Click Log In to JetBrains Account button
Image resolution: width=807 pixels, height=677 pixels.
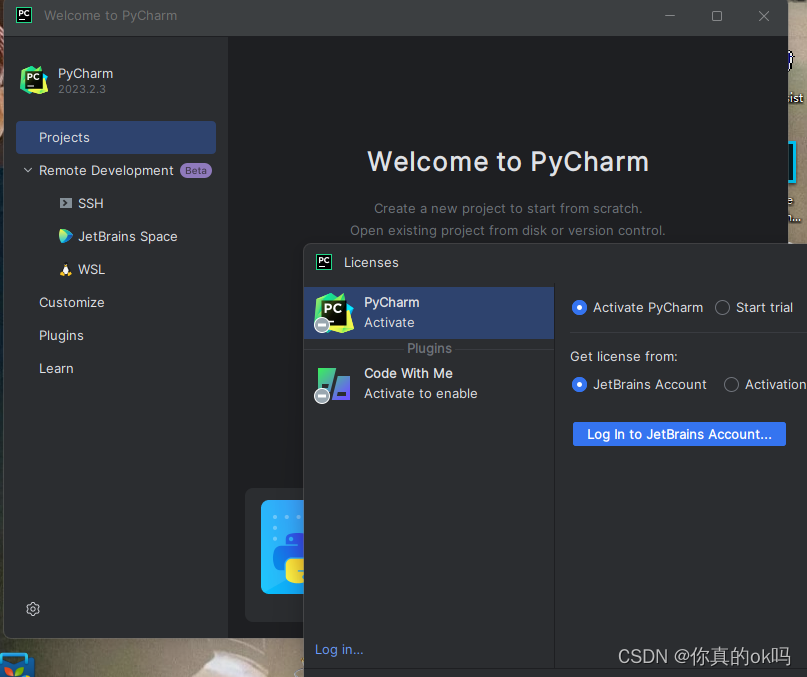click(x=679, y=434)
